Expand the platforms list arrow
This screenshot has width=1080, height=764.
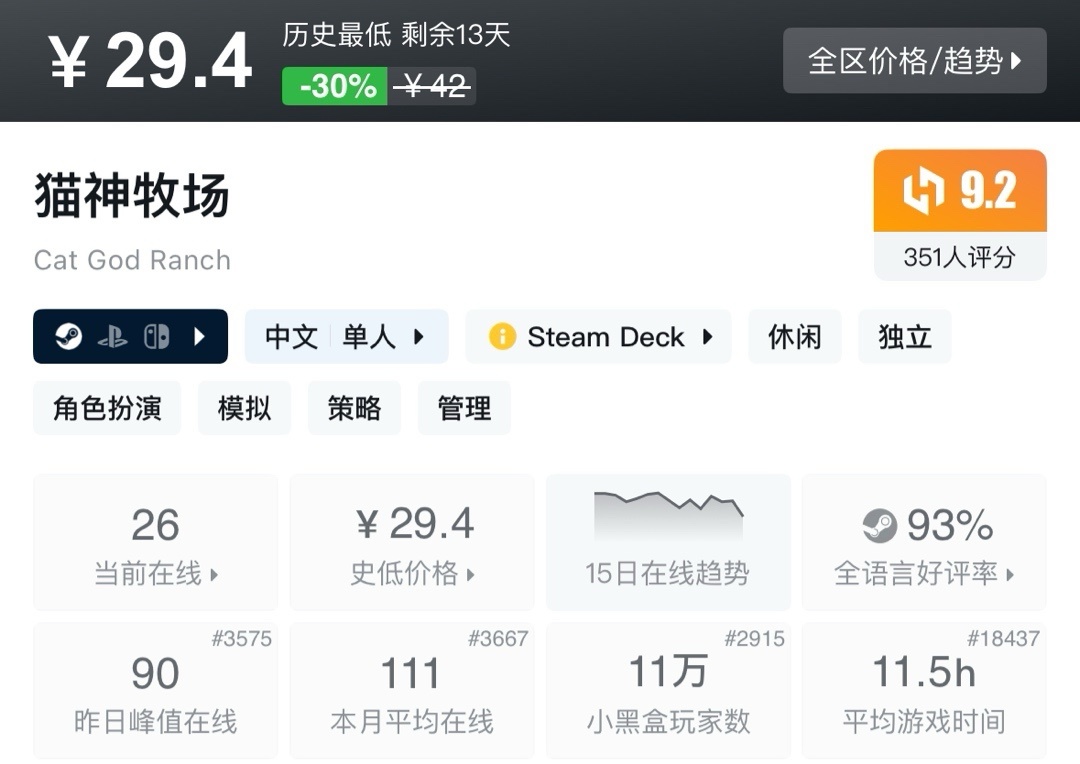click(x=199, y=337)
